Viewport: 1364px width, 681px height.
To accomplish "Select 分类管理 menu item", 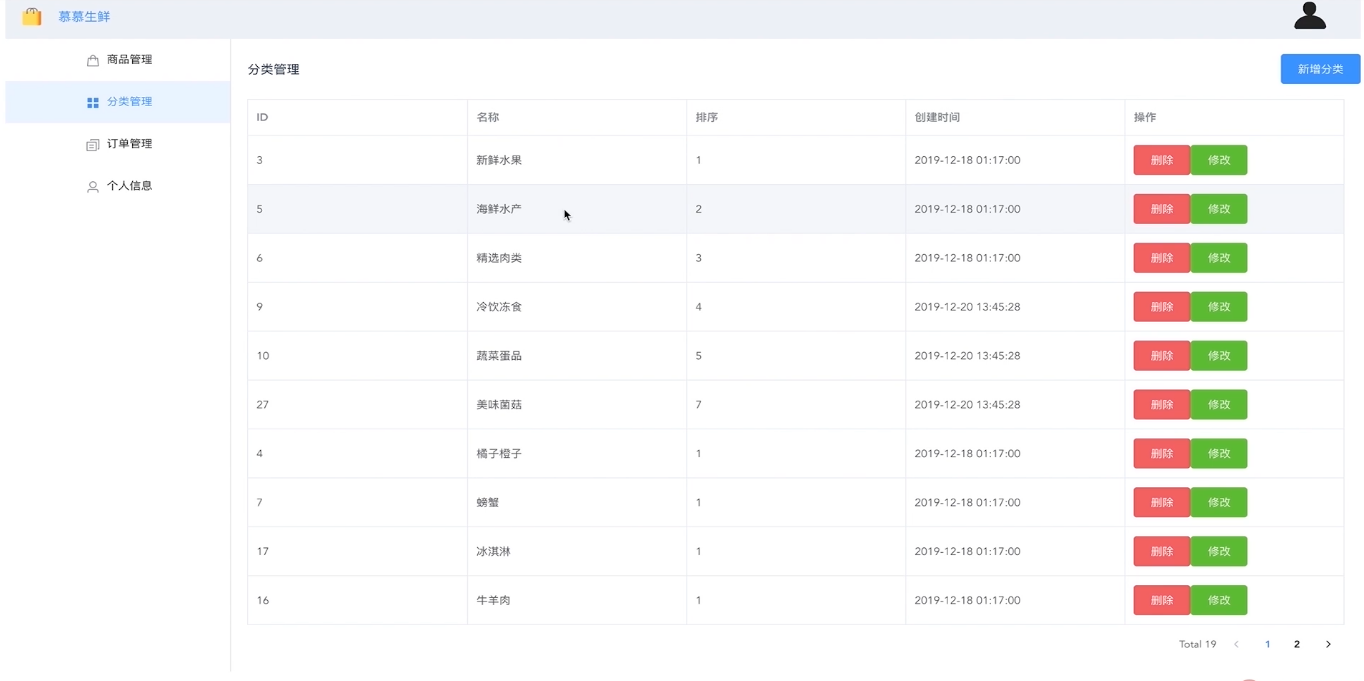I will [118, 102].
